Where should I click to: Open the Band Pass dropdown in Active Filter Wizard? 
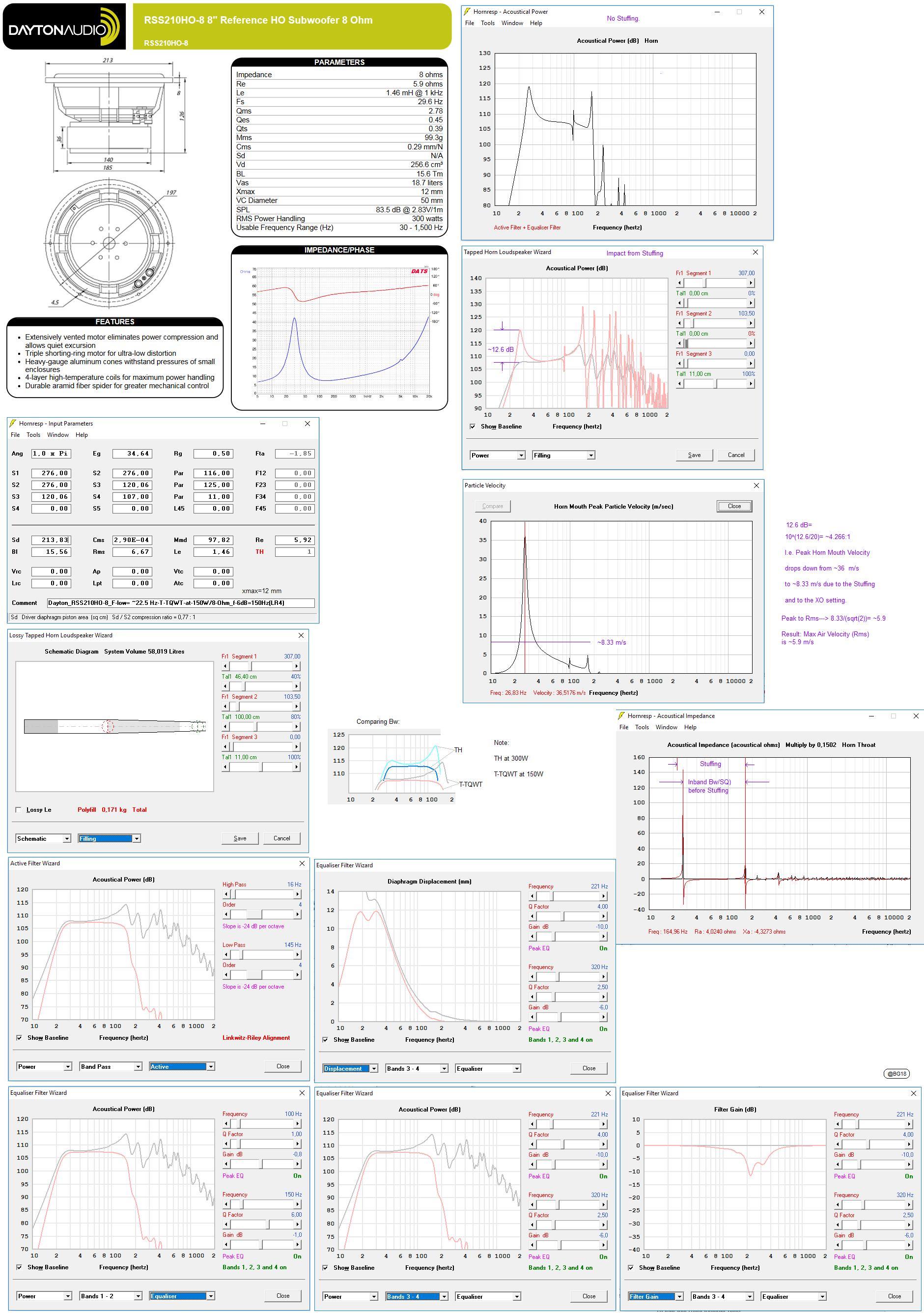(x=111, y=1066)
